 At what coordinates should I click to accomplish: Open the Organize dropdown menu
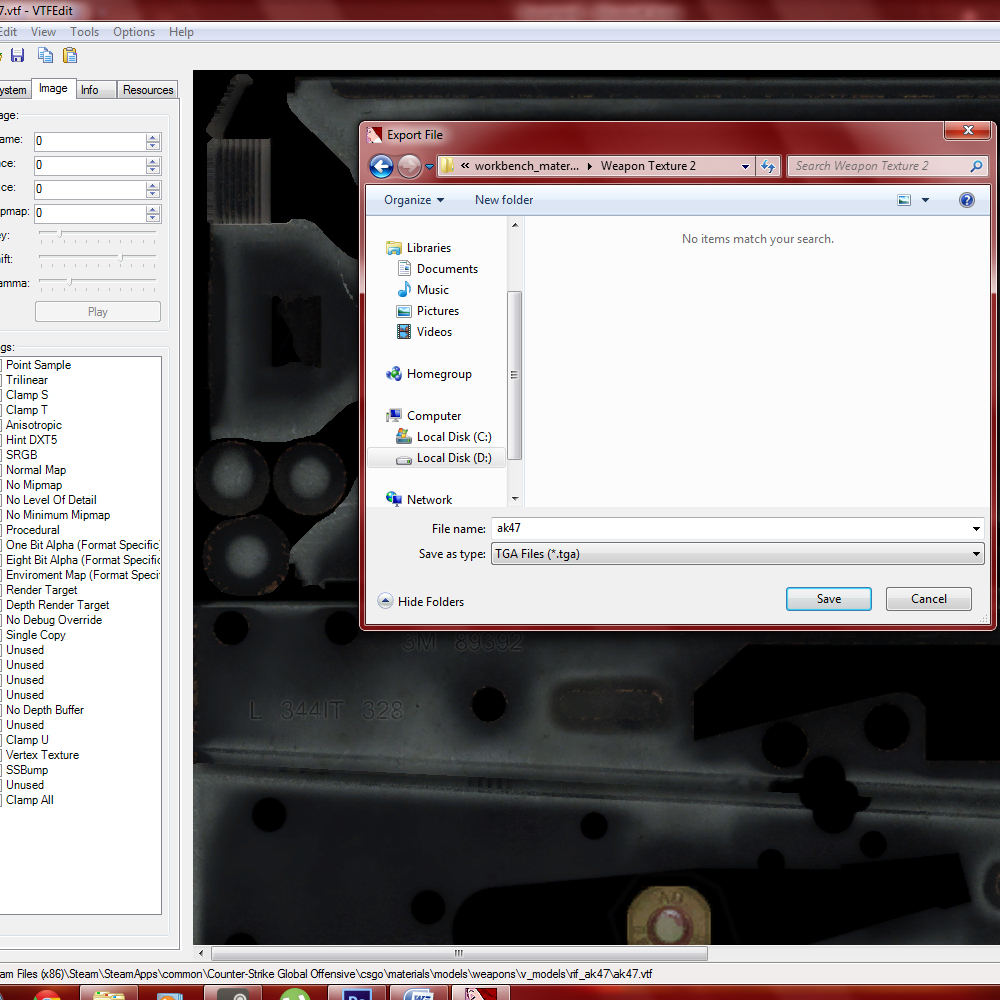click(x=413, y=200)
